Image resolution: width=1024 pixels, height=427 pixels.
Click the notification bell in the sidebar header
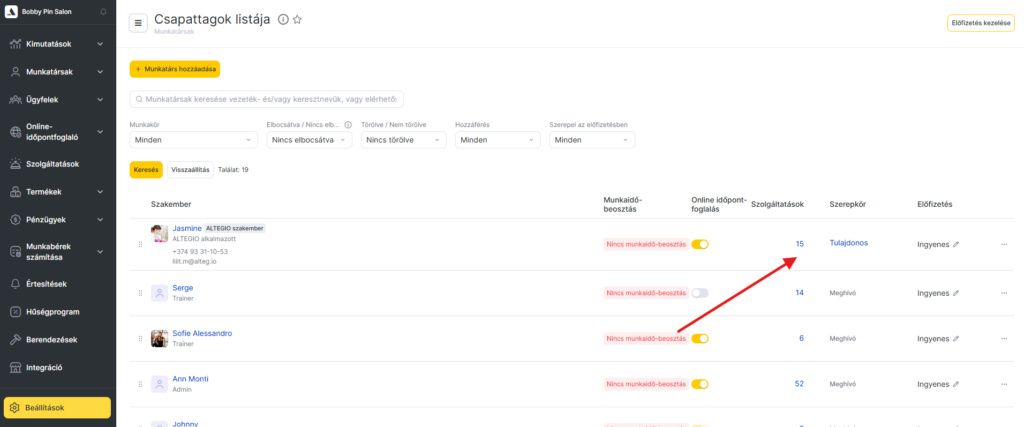(x=104, y=11)
